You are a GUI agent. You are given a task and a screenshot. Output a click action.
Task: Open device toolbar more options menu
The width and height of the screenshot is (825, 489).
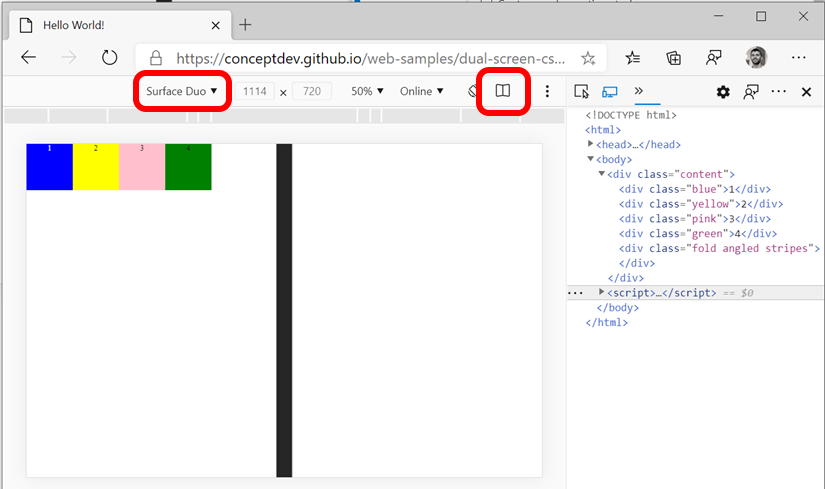click(x=547, y=91)
